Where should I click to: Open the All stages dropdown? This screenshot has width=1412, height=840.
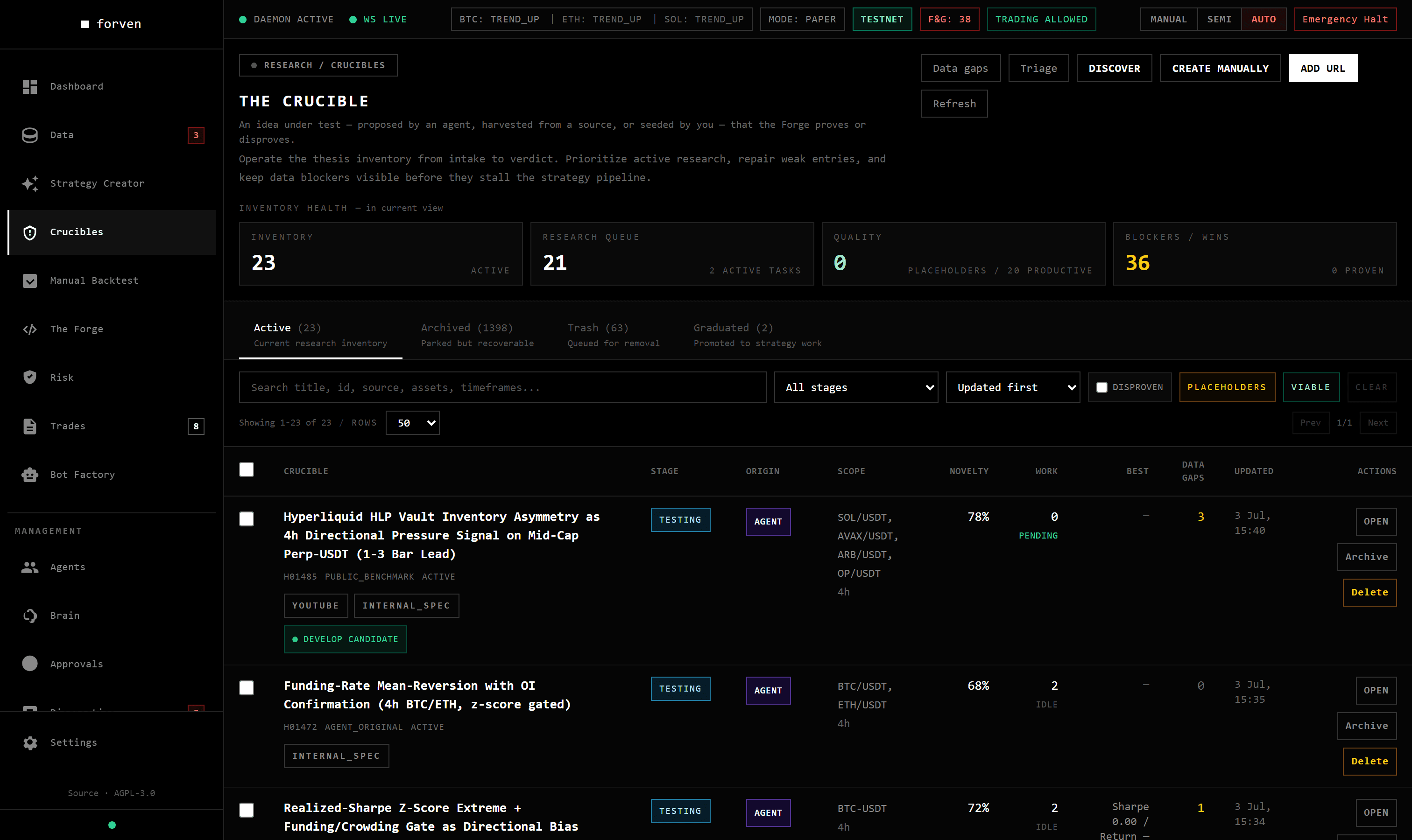pyautogui.click(x=856, y=388)
